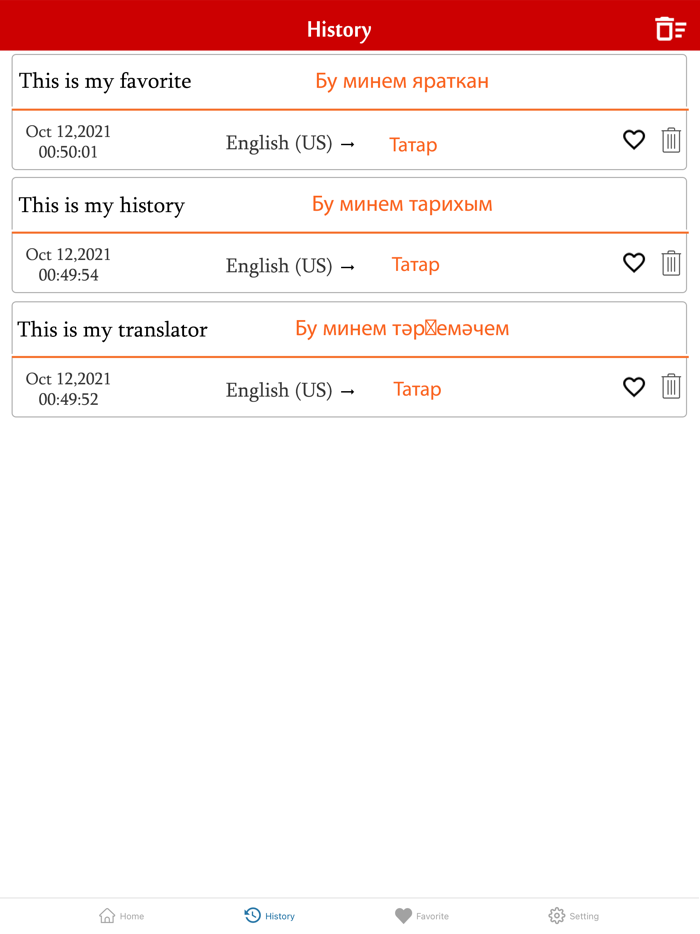Image resolution: width=700 pixels, height=934 pixels.
Task: Toggle the heart on the translator entry
Action: pos(633,387)
